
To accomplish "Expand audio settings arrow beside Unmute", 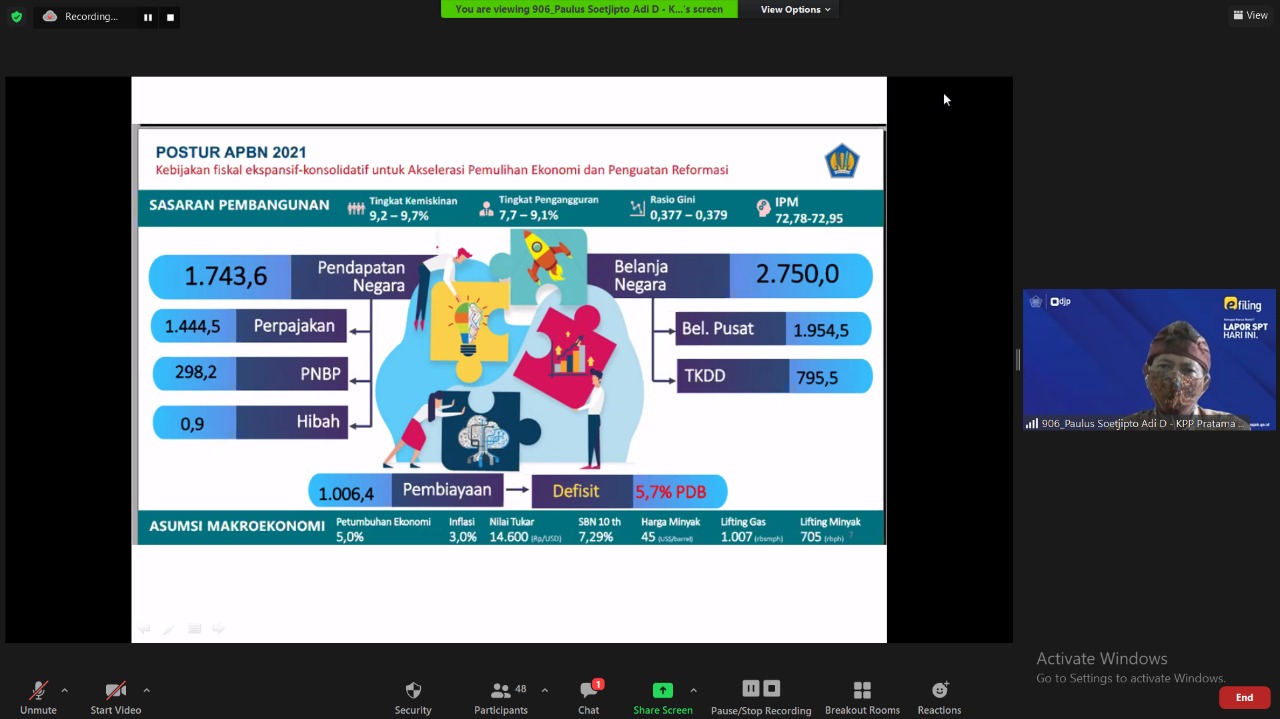I will (x=65, y=690).
